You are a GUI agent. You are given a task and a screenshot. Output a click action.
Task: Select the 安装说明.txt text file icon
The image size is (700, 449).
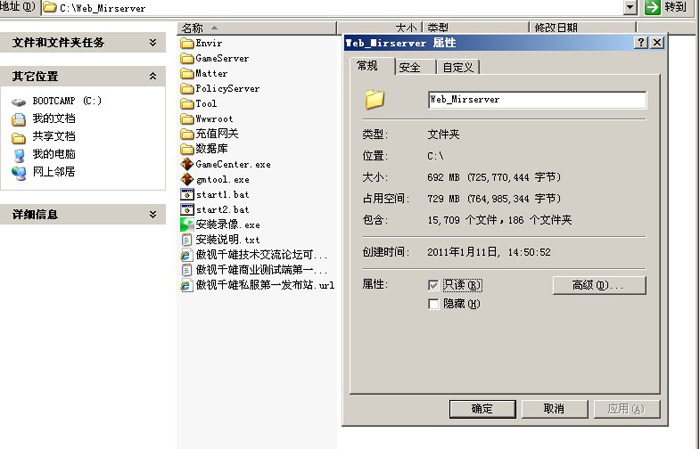(187, 240)
